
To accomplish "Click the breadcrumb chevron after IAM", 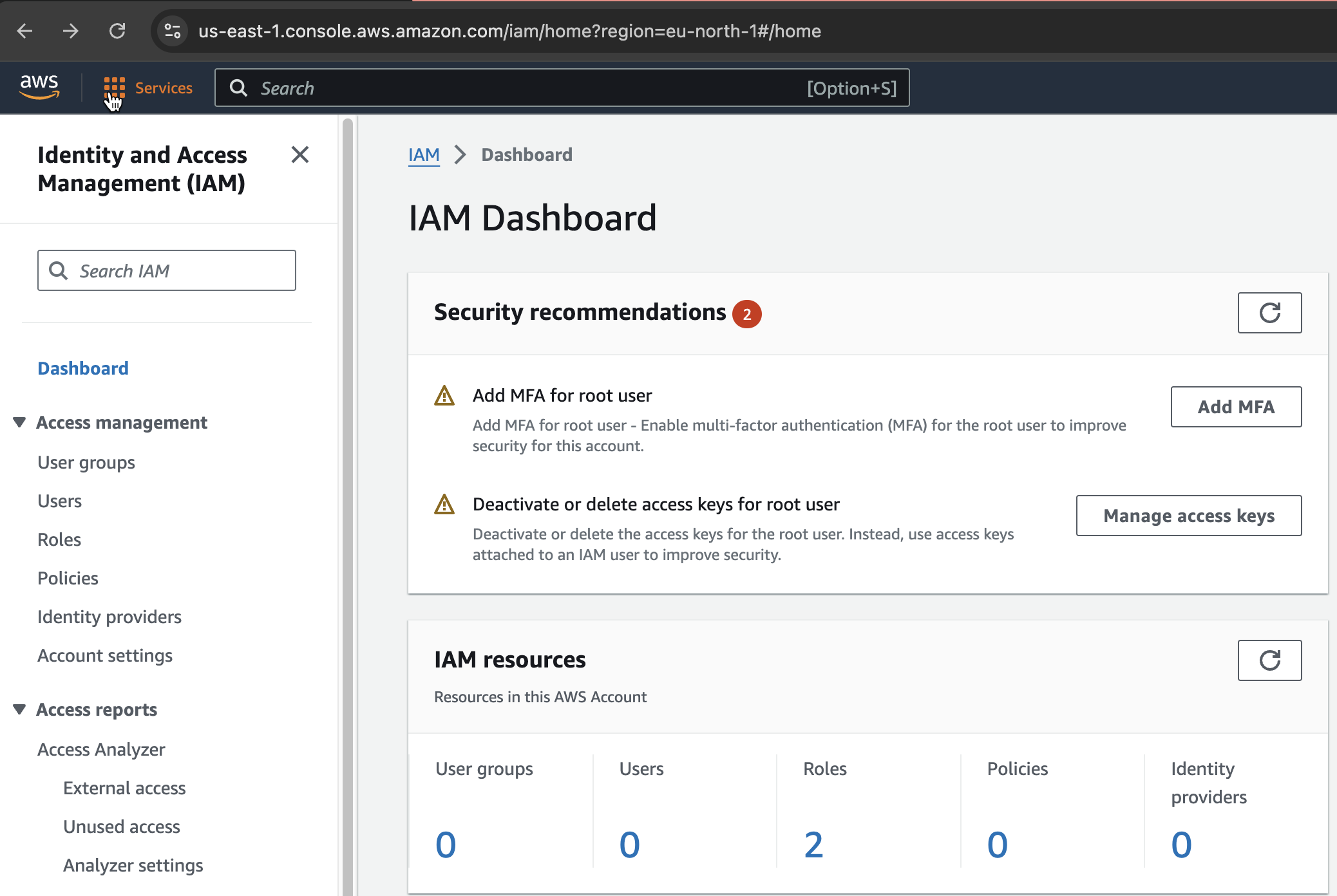I will tap(460, 154).
